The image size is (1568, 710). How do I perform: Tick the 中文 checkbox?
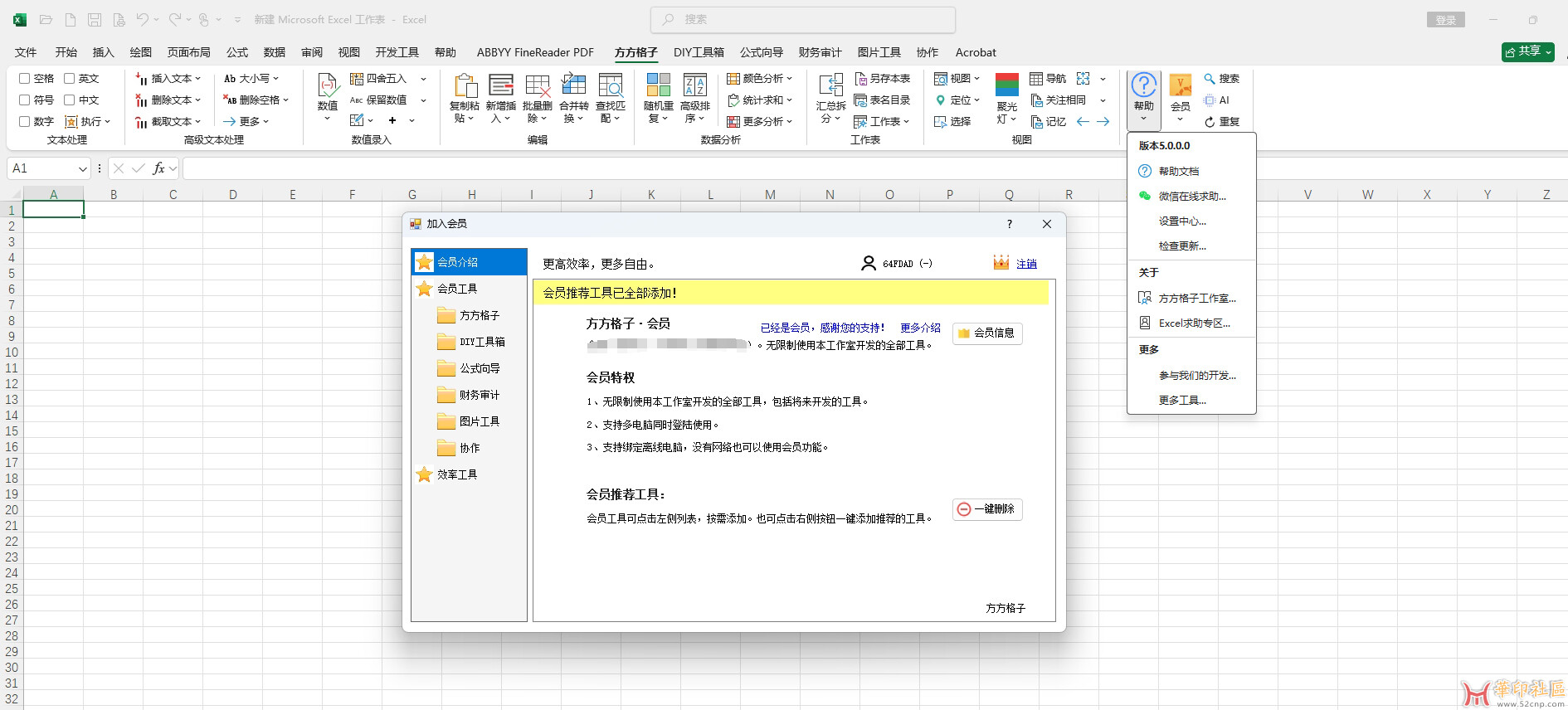point(70,100)
